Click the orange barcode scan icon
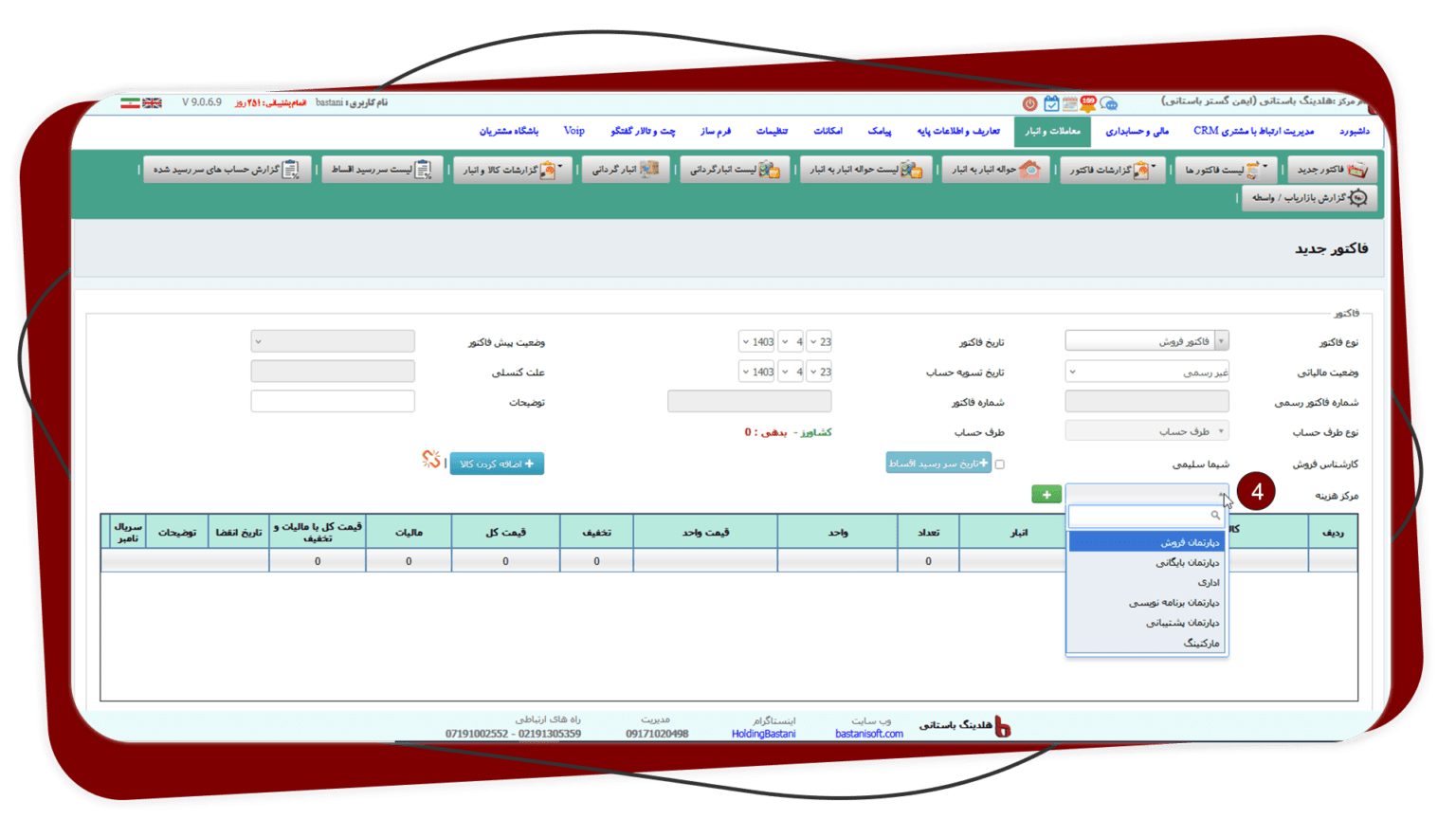This screenshot has width=1456, height=819. (431, 460)
